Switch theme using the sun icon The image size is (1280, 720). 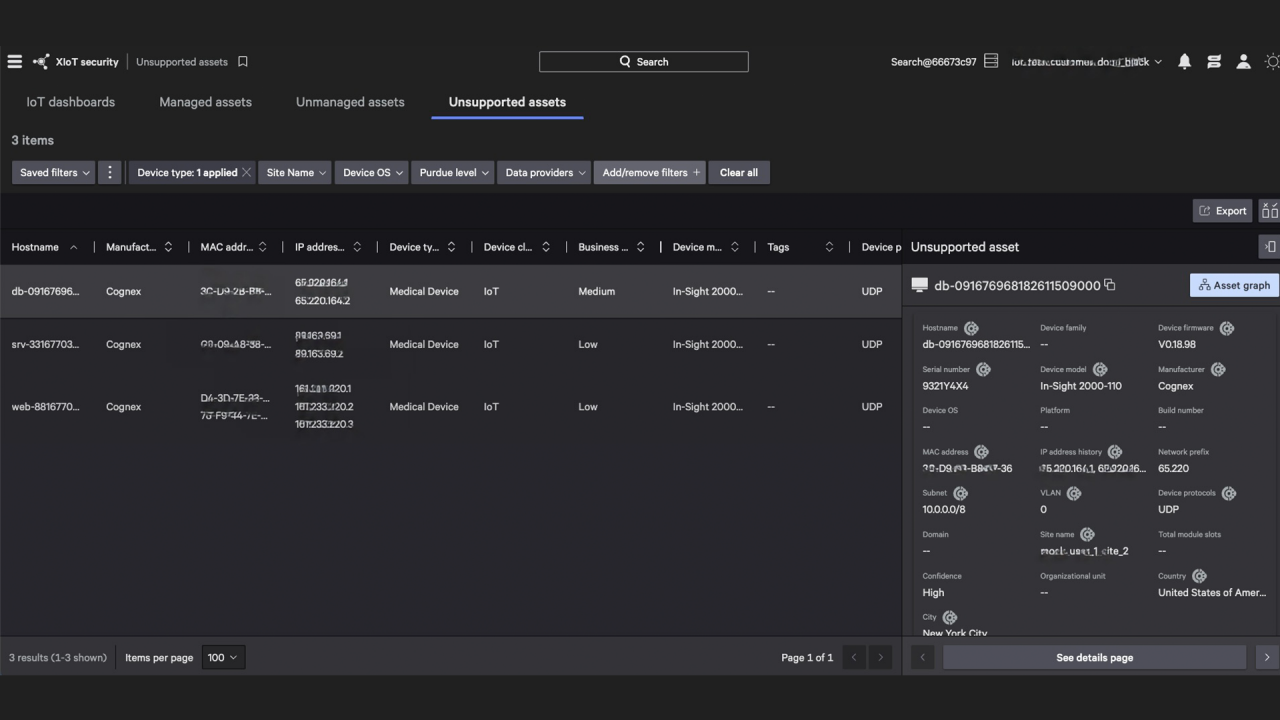click(x=1272, y=62)
